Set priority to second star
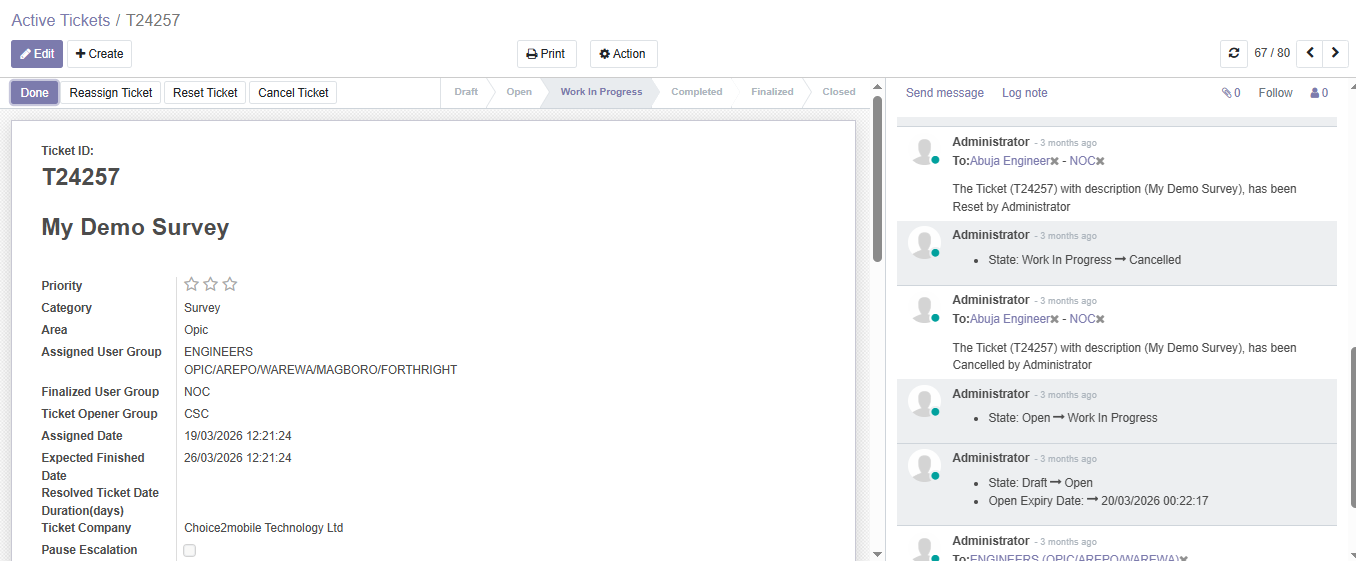Image resolution: width=1356 pixels, height=561 pixels. [x=211, y=285]
